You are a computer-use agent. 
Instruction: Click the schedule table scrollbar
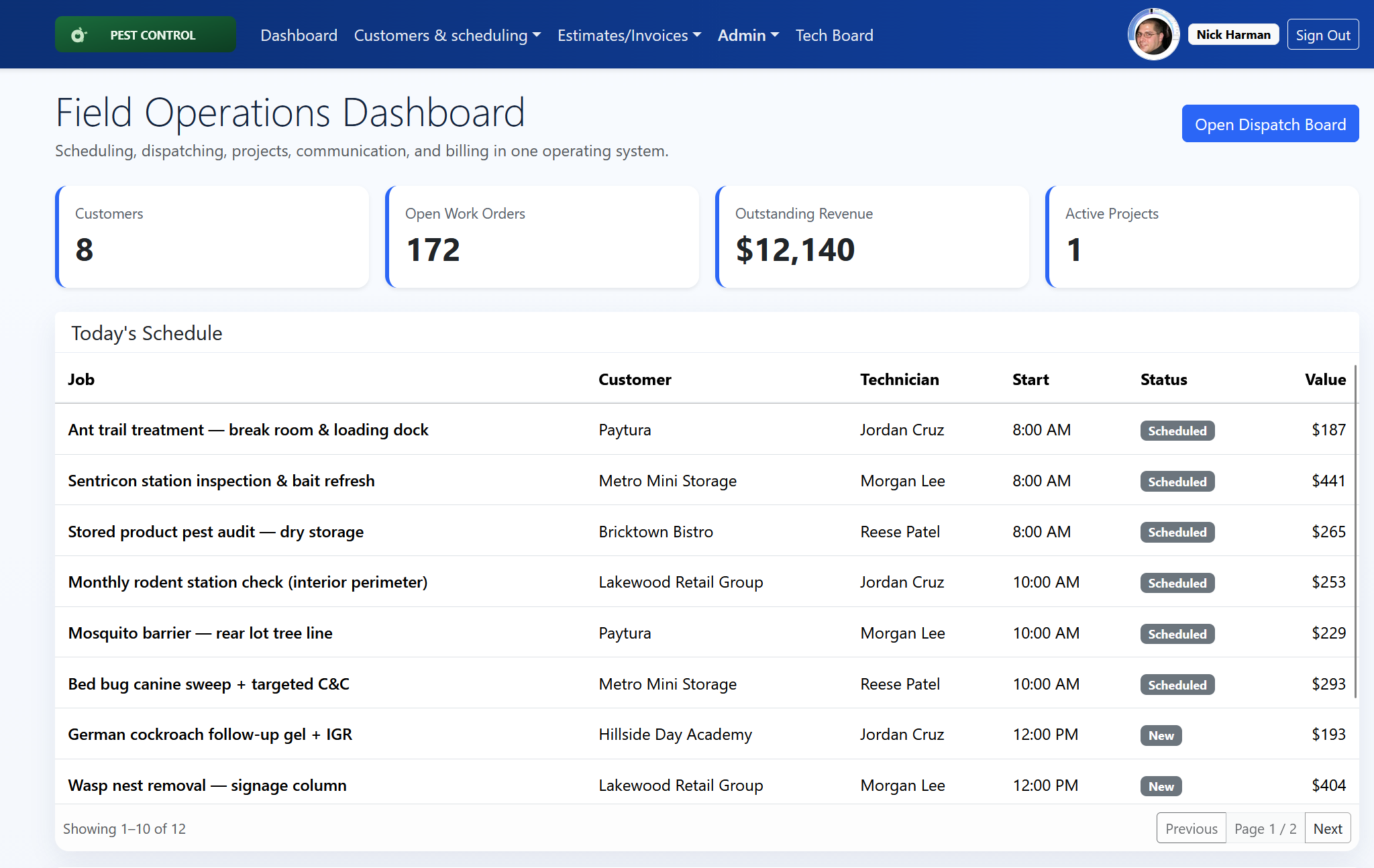tap(1356, 531)
